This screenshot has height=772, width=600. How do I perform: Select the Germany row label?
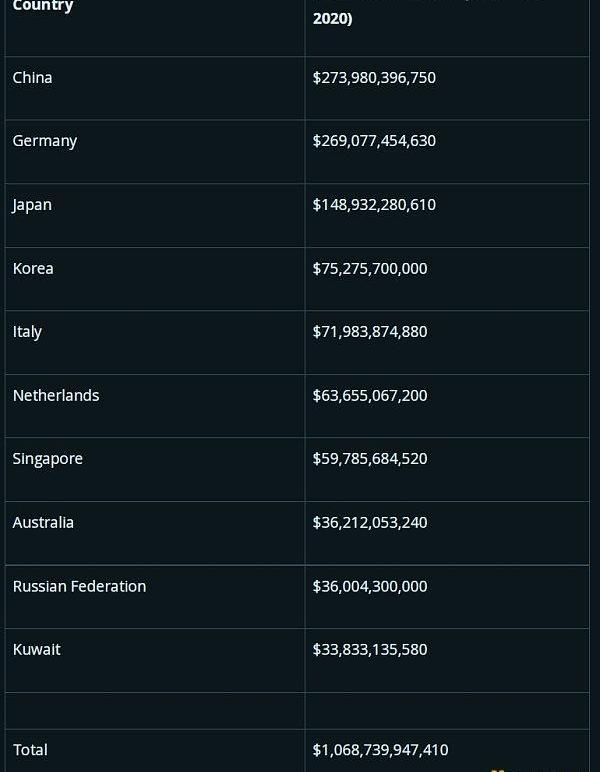click(45, 141)
